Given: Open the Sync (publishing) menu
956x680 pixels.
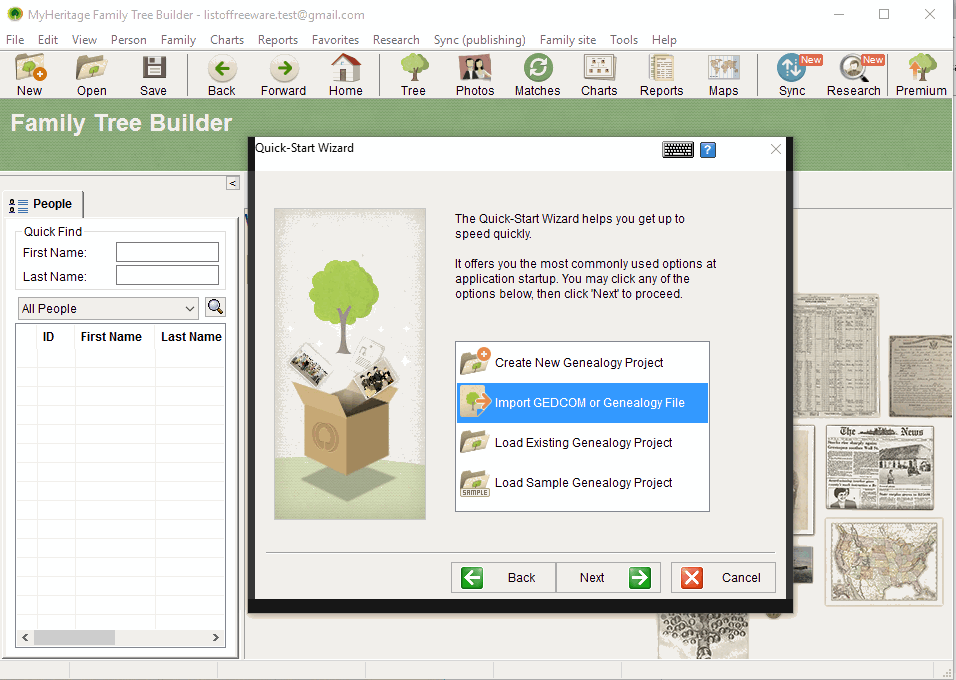Looking at the screenshot, I should [479, 40].
